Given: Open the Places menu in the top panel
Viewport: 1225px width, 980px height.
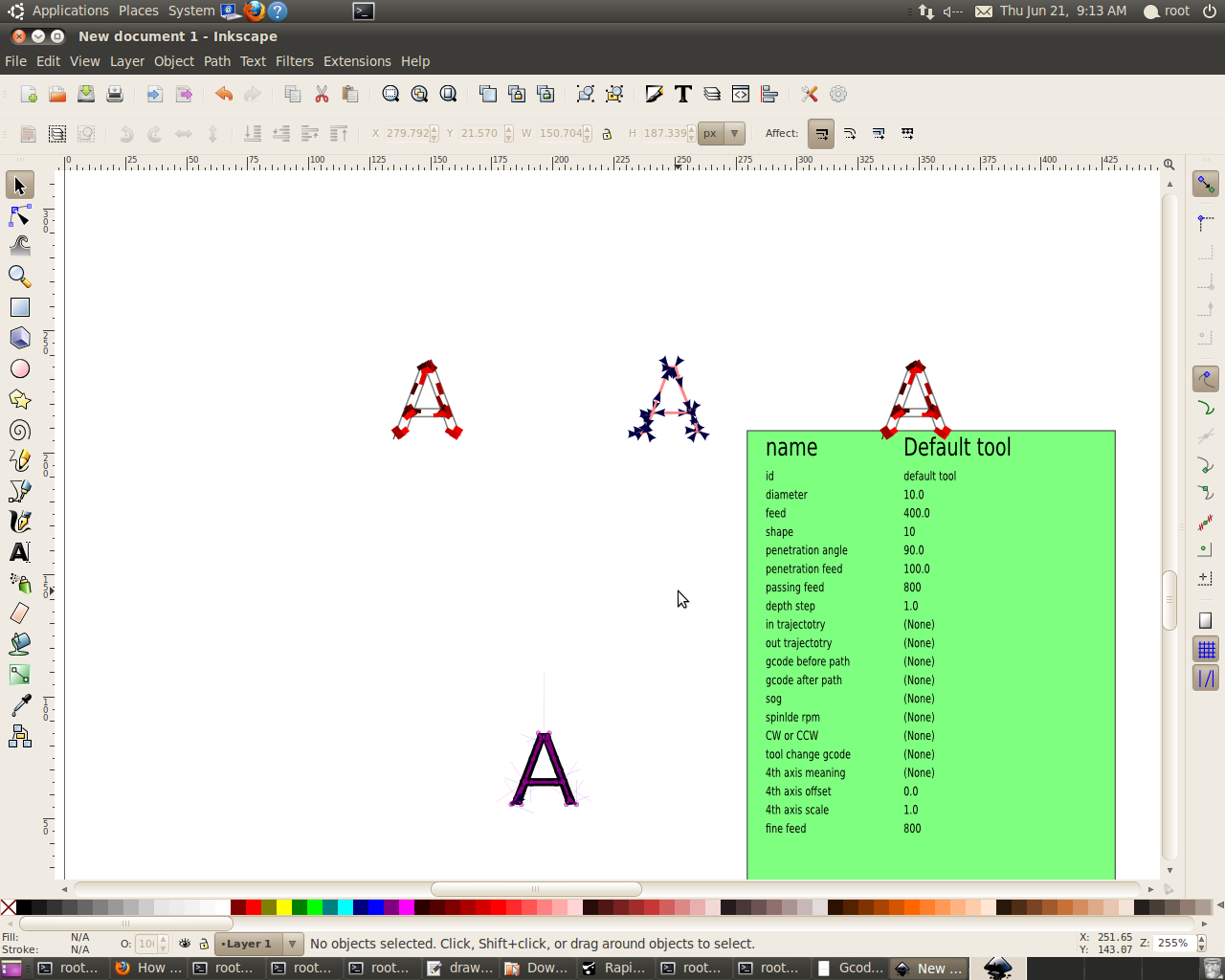Looking at the screenshot, I should (139, 11).
